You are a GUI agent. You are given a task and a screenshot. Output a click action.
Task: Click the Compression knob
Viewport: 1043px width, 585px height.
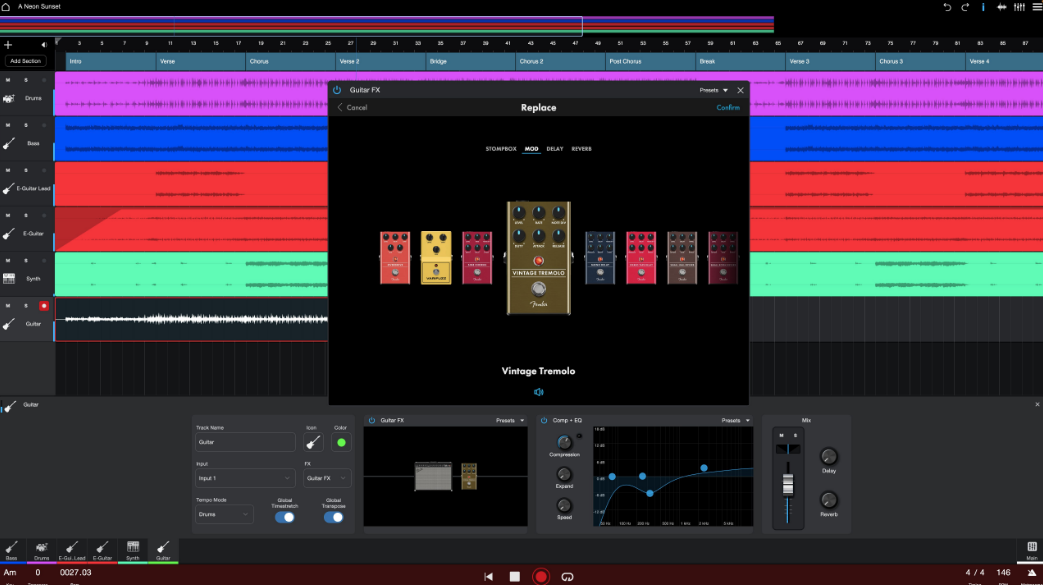[x=564, y=442]
